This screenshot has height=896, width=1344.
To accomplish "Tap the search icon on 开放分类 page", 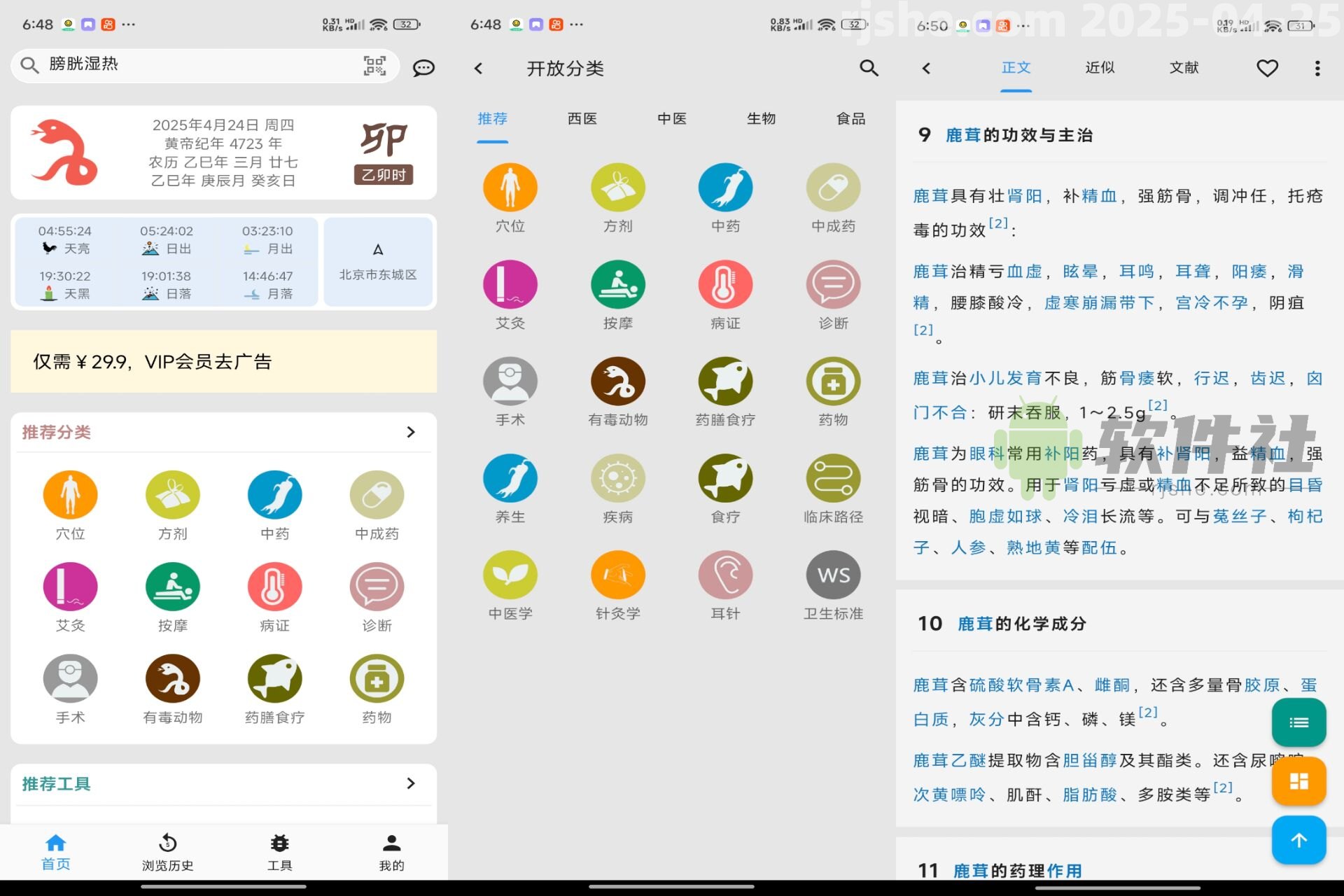I will click(x=868, y=69).
